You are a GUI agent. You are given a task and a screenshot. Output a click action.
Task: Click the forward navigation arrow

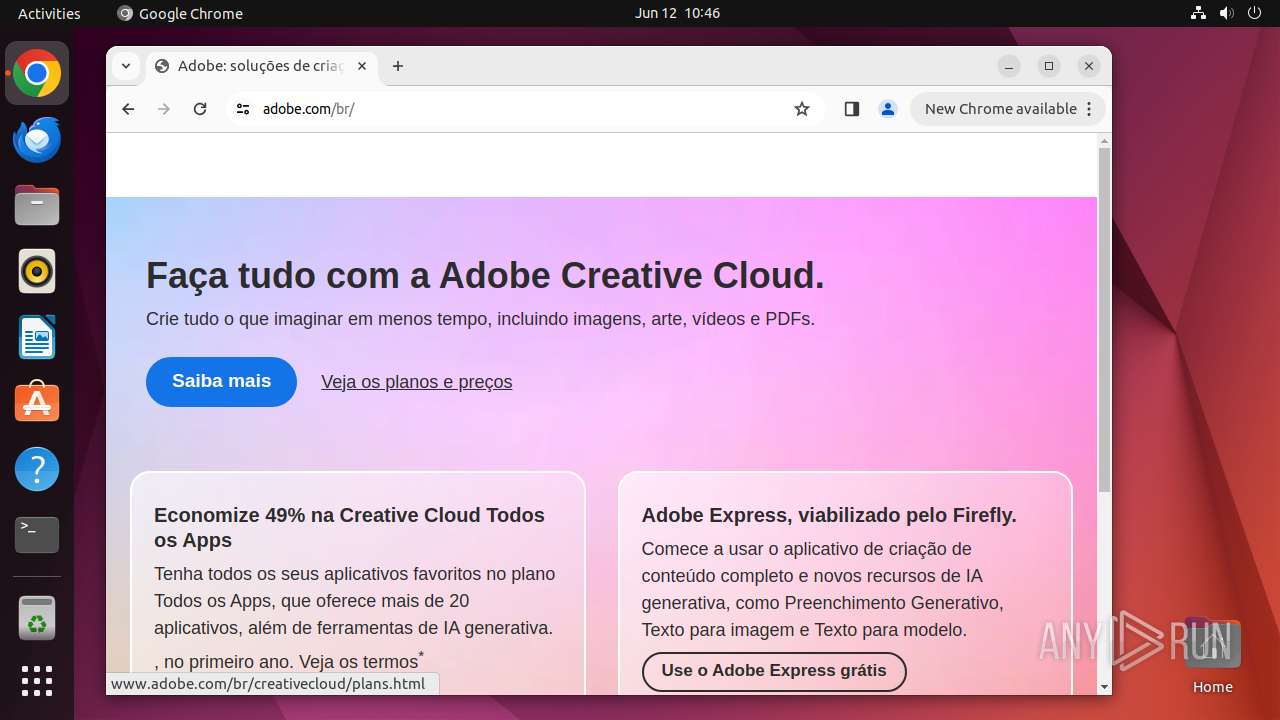pos(164,109)
